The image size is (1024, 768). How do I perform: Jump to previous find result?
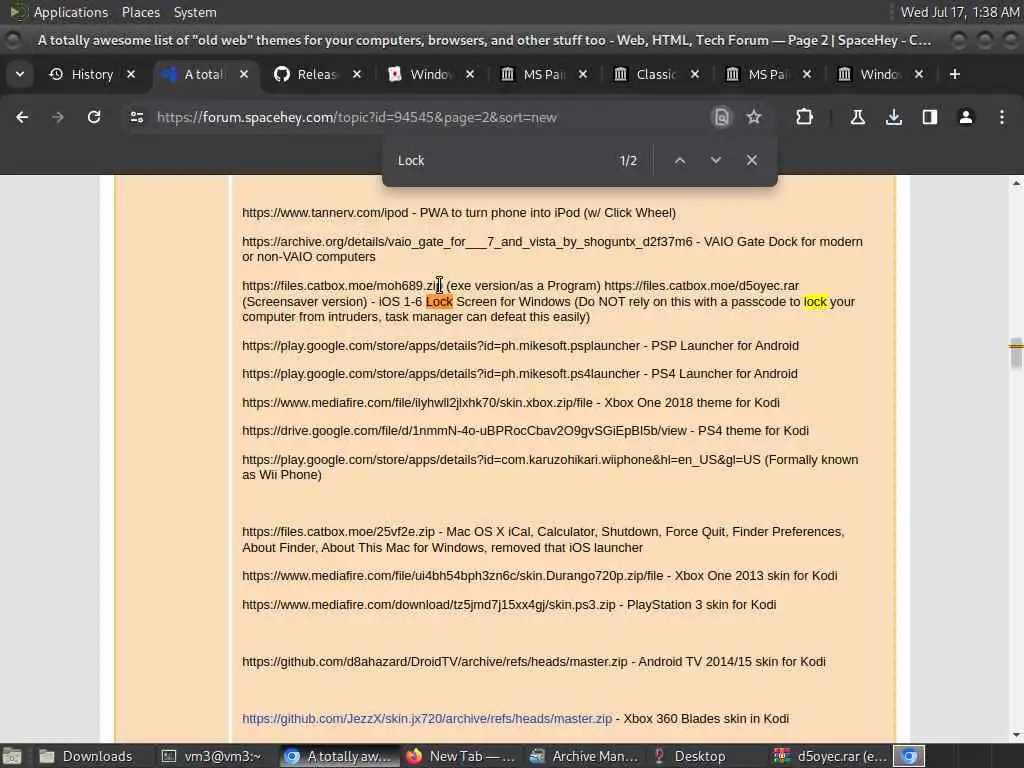pyautogui.click(x=680, y=160)
